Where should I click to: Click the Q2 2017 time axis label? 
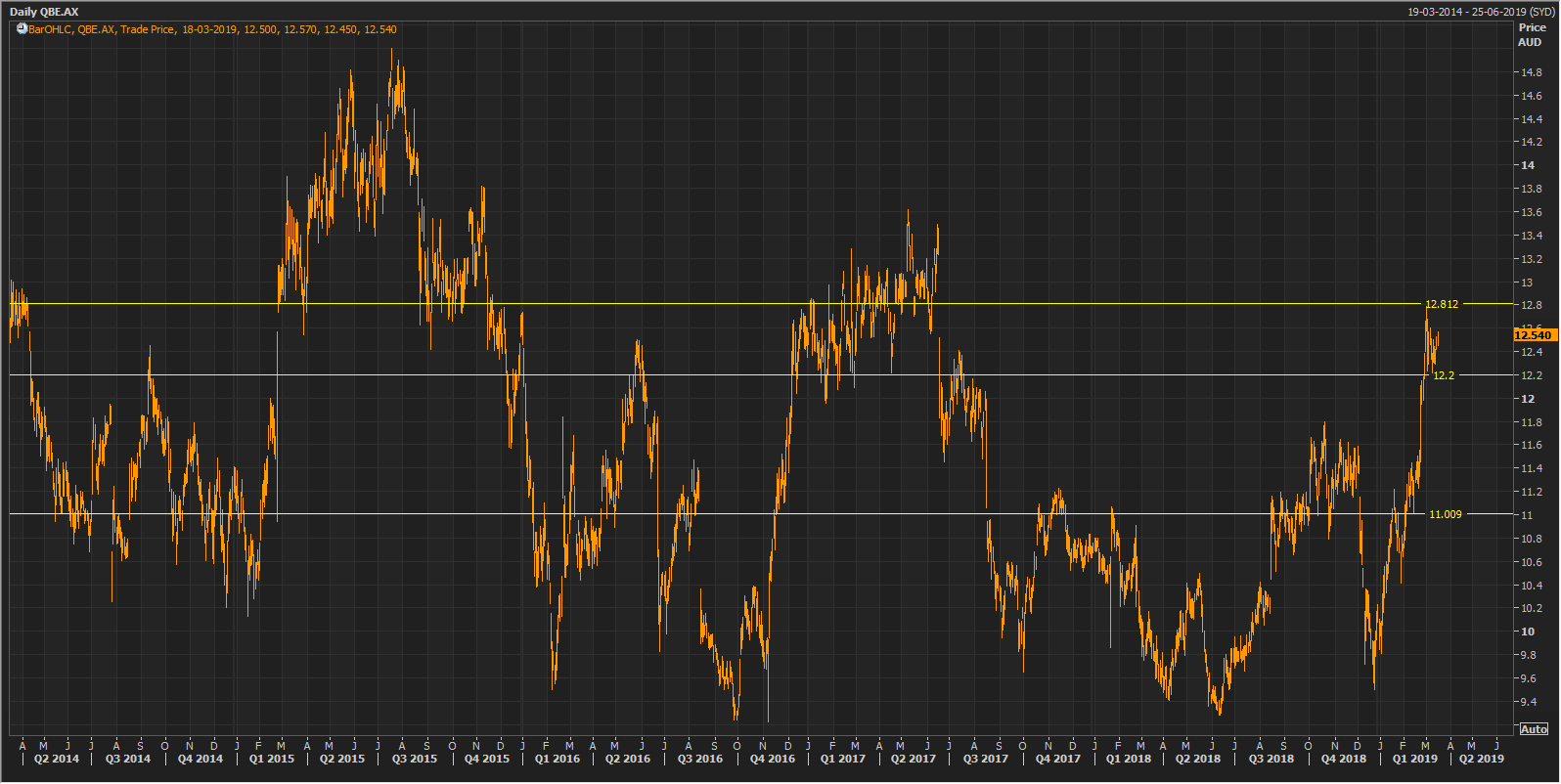914,759
